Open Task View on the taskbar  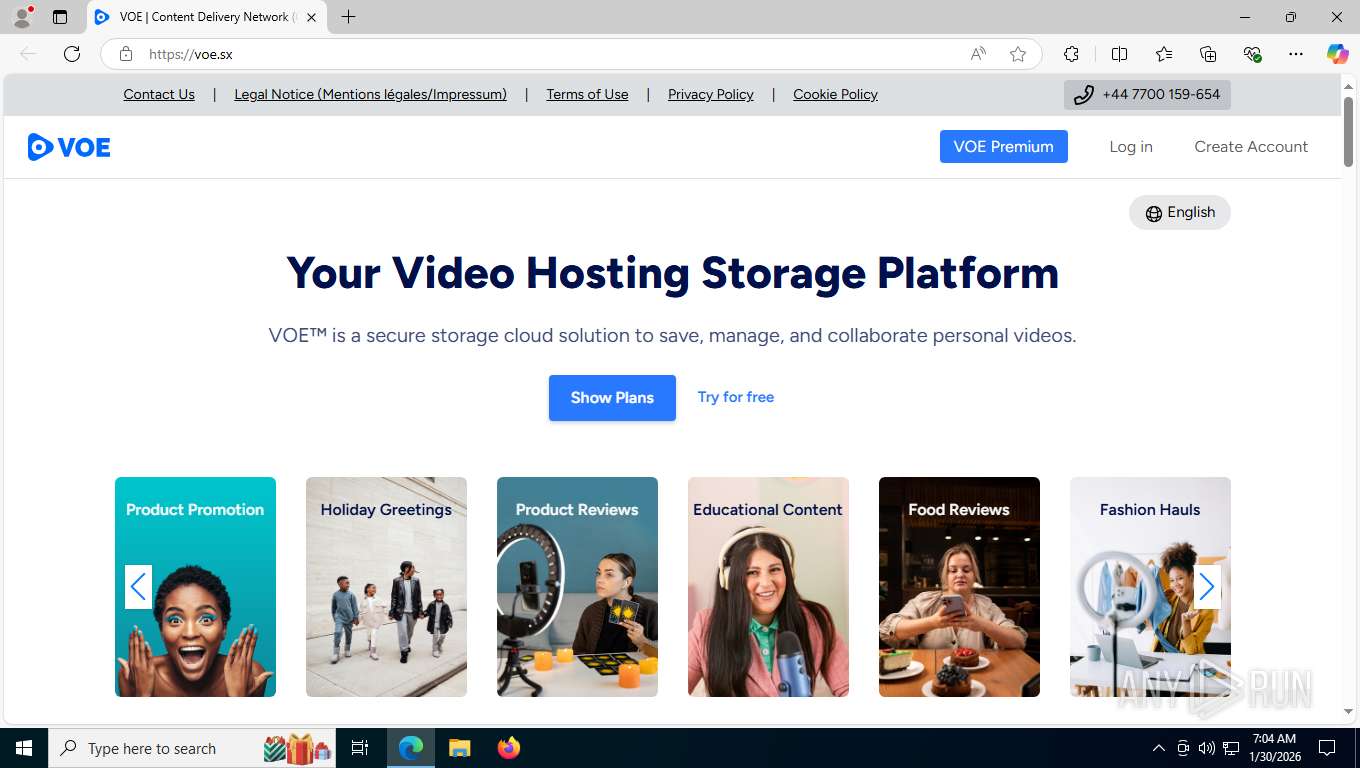point(360,748)
